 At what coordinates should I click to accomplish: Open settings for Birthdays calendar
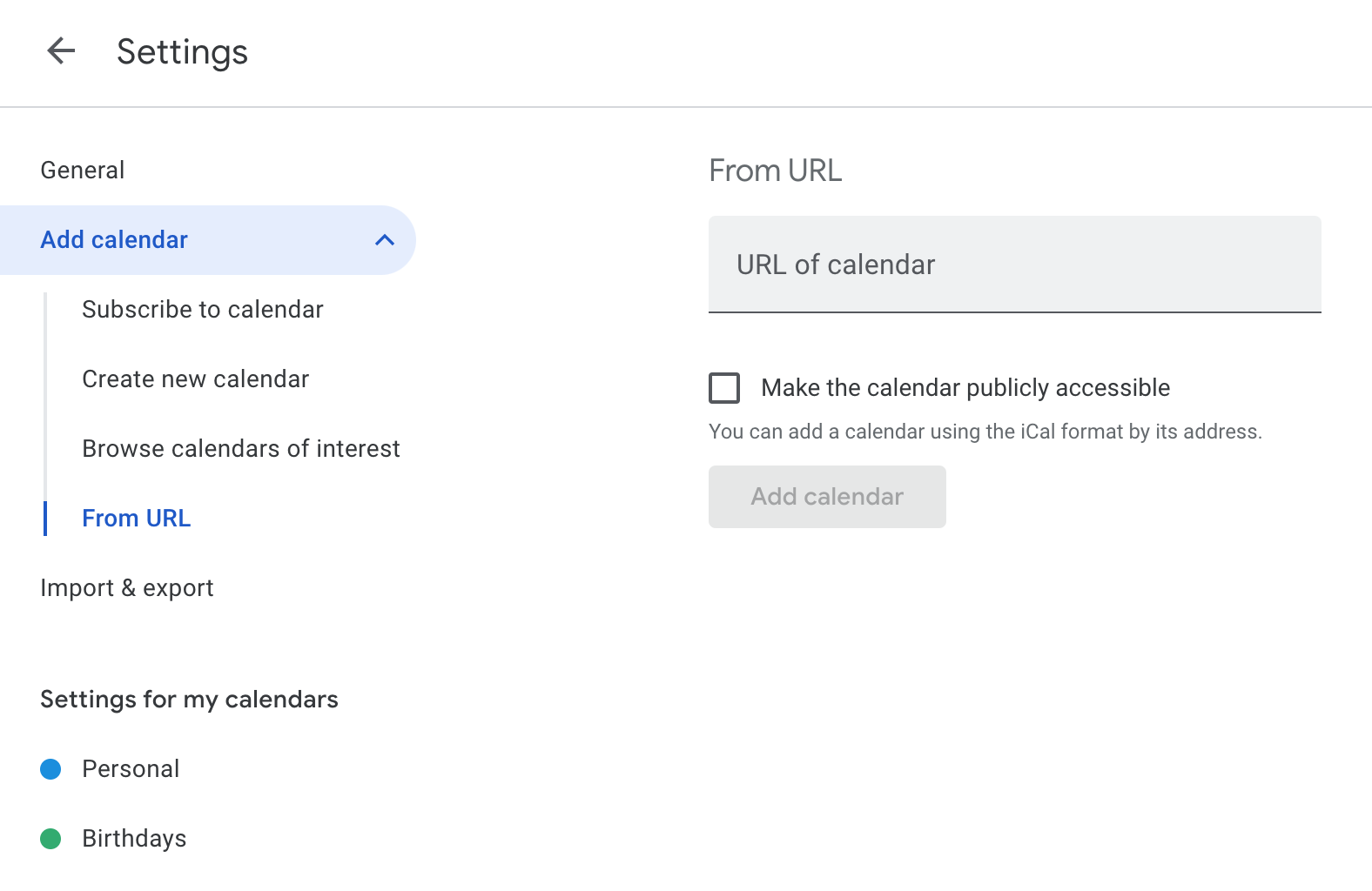pyautogui.click(x=134, y=839)
